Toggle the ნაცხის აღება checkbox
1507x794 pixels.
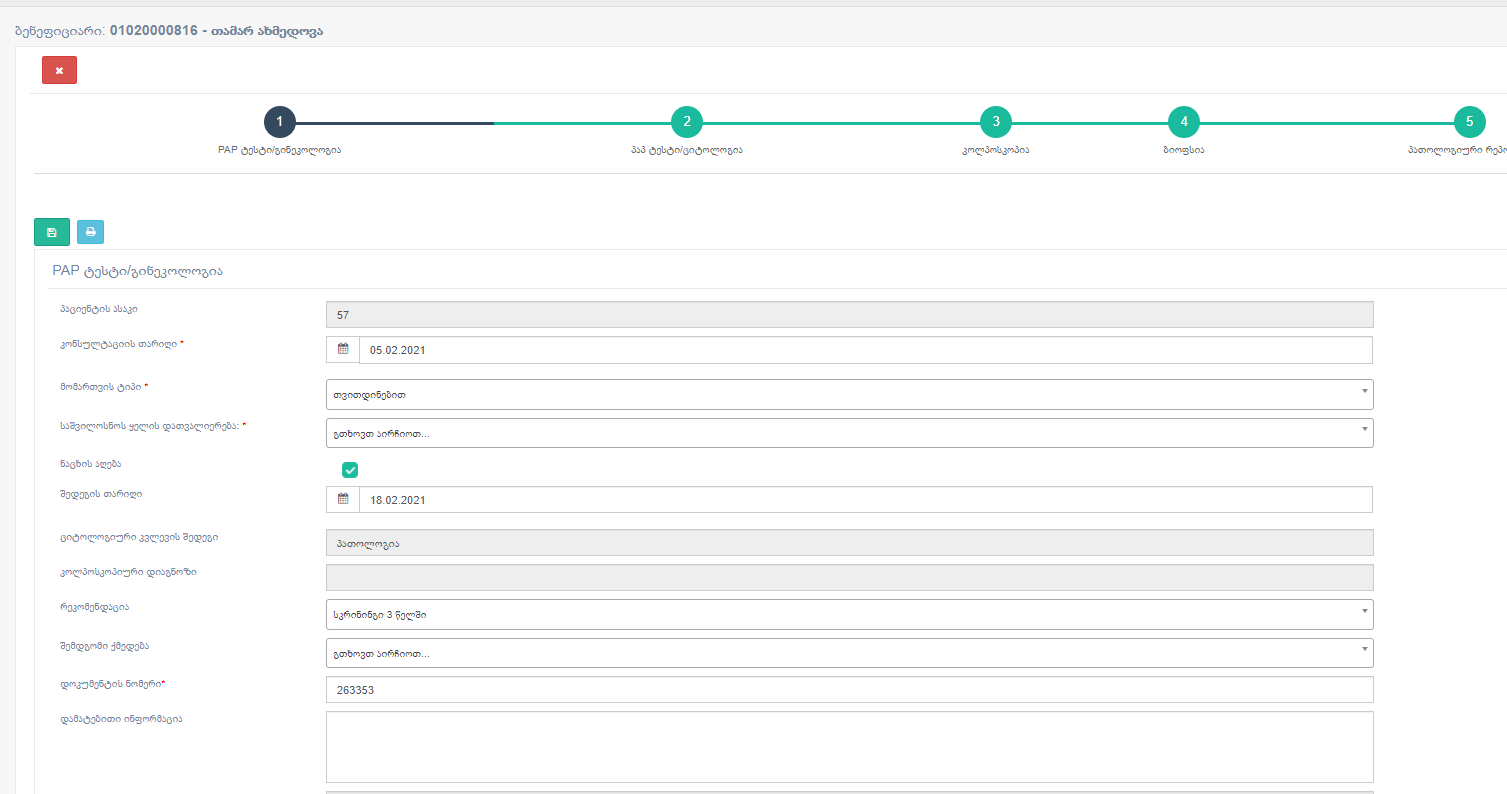(350, 470)
